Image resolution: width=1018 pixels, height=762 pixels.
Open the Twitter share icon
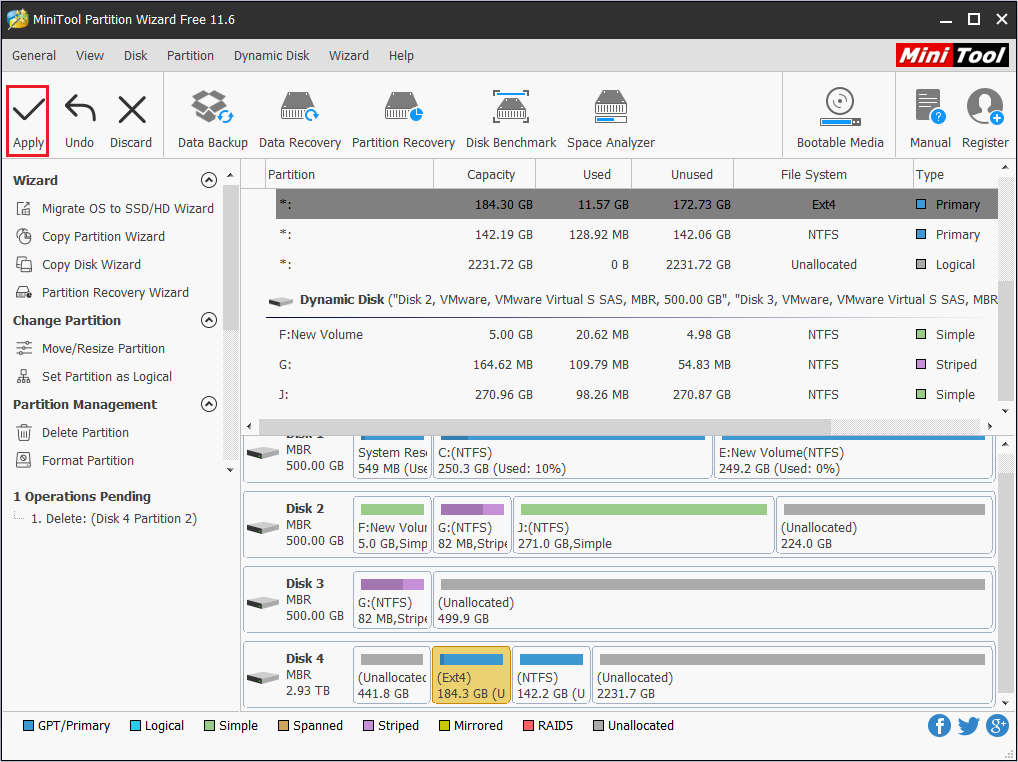pos(968,726)
